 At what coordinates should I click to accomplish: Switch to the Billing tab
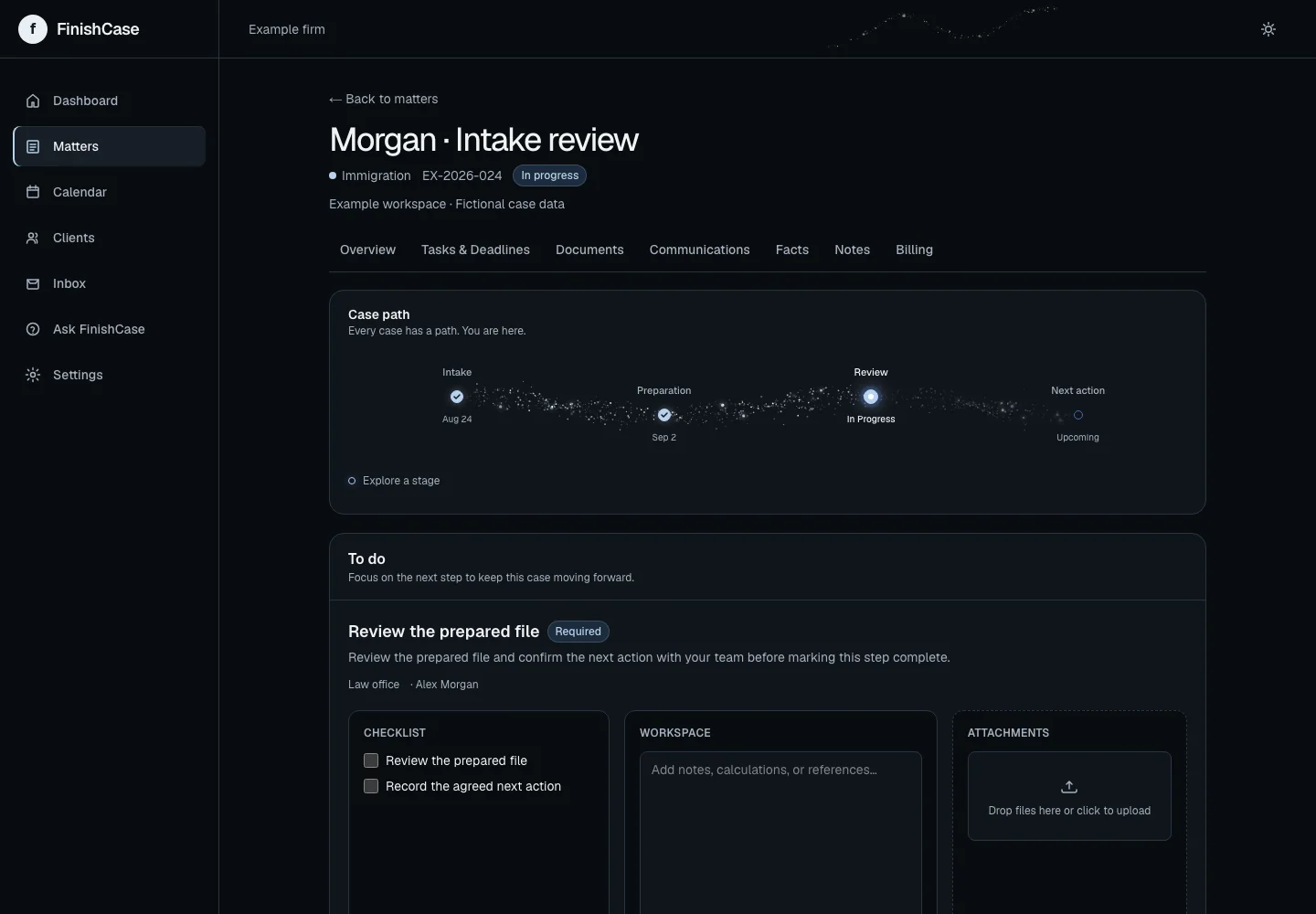[914, 250]
